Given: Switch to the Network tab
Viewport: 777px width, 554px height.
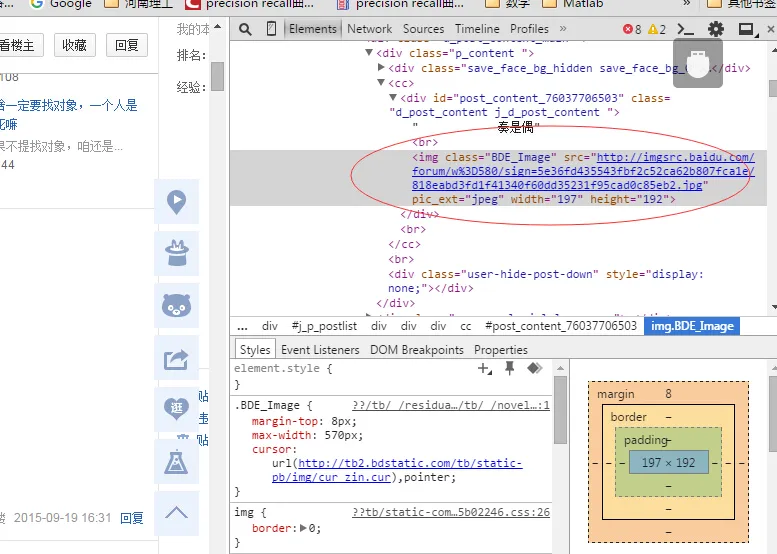Looking at the screenshot, I should 369,29.
